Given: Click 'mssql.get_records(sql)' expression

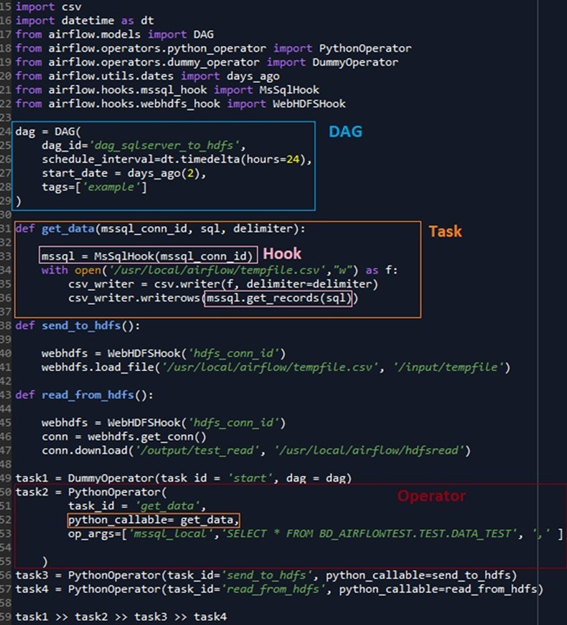Looking at the screenshot, I should coord(279,298).
